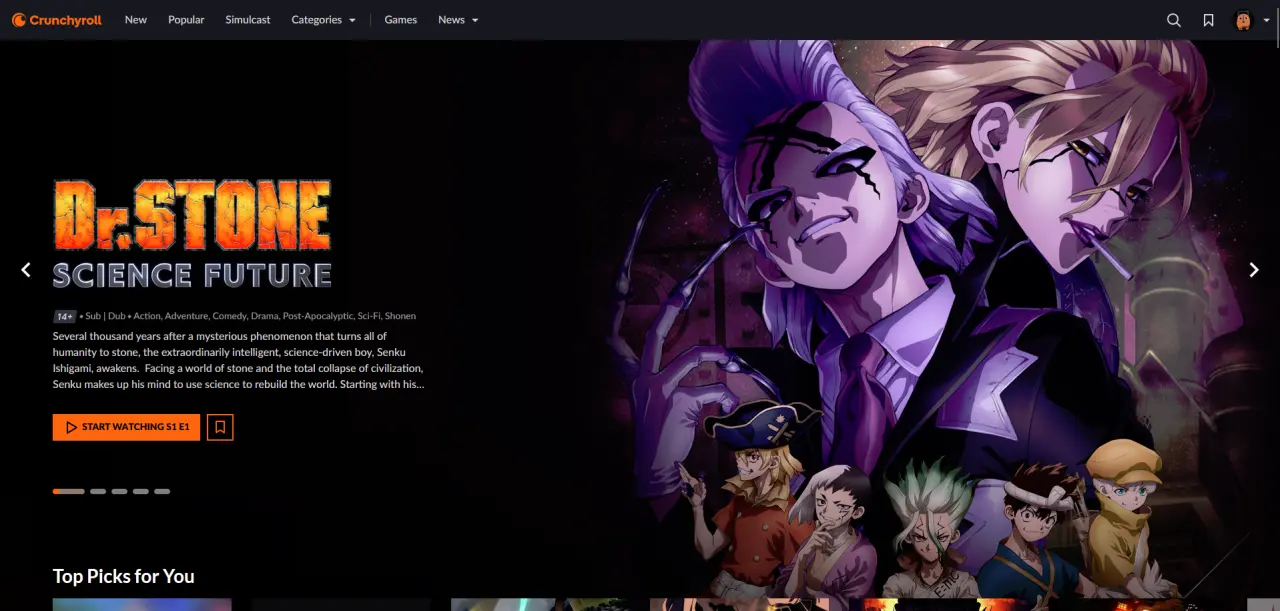1280x611 pixels.
Task: Go to next hero slide arrow
Action: coord(1253,270)
